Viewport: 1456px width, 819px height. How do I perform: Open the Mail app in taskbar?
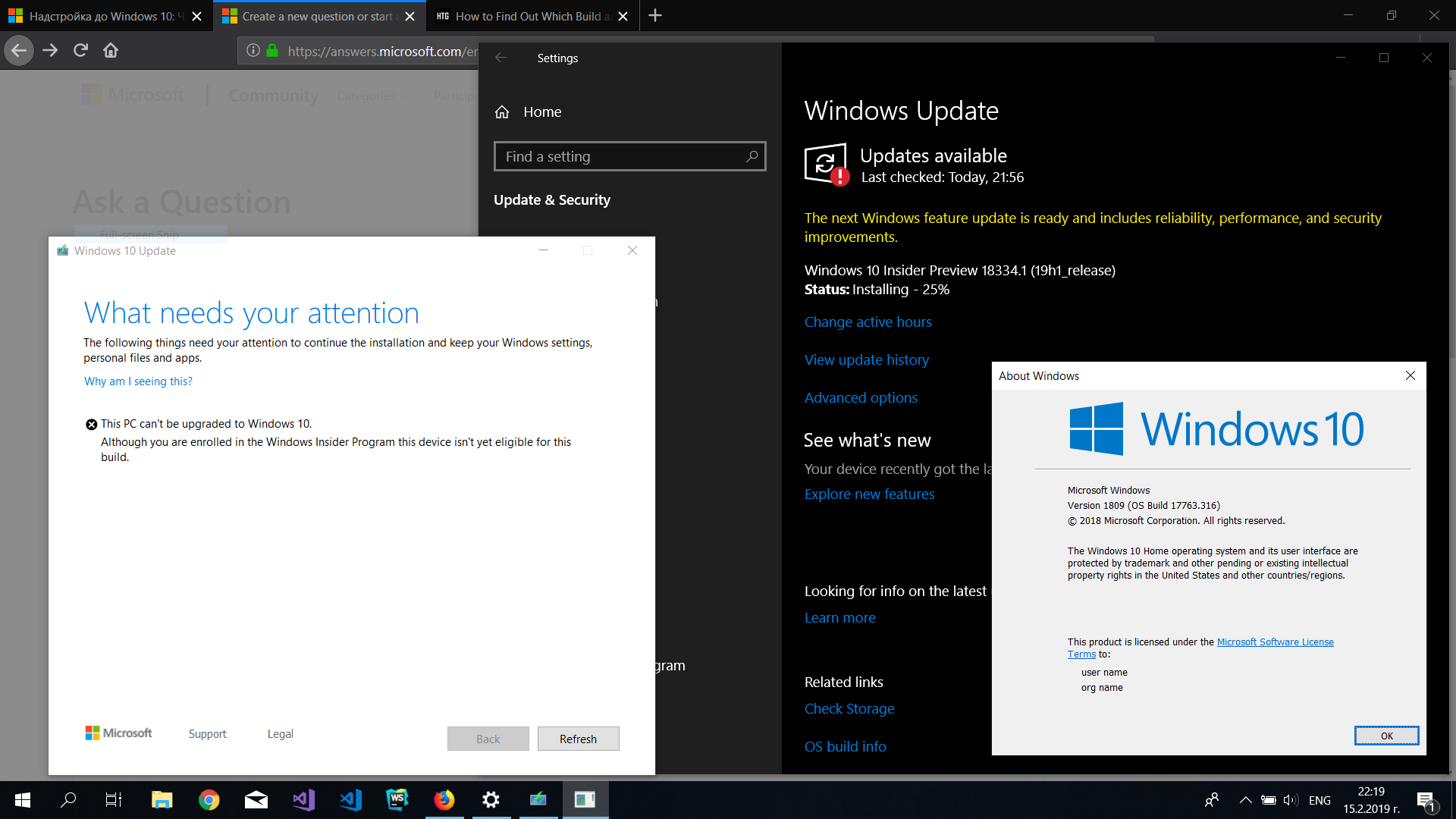coord(256,799)
